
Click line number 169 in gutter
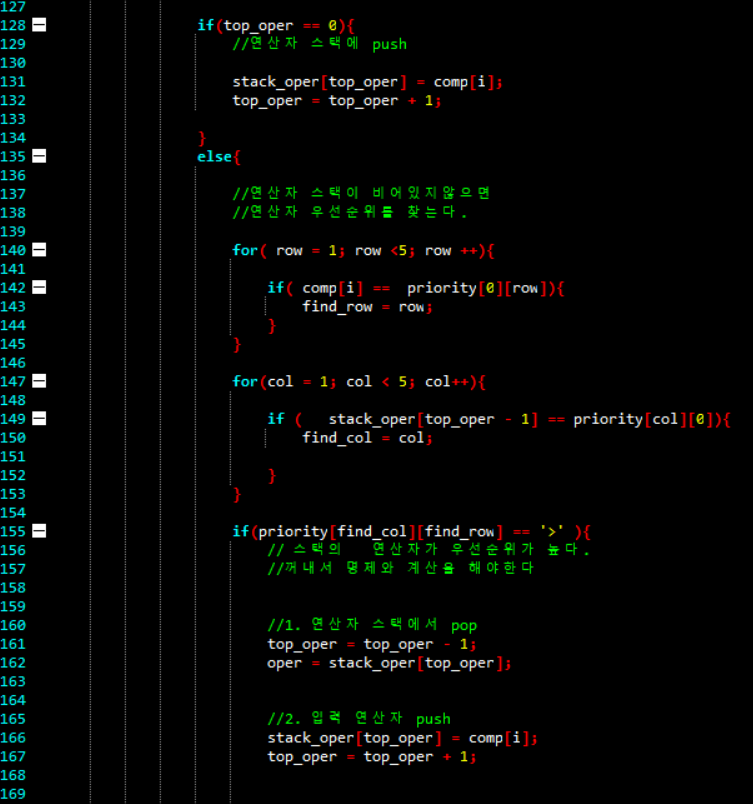tap(13, 794)
